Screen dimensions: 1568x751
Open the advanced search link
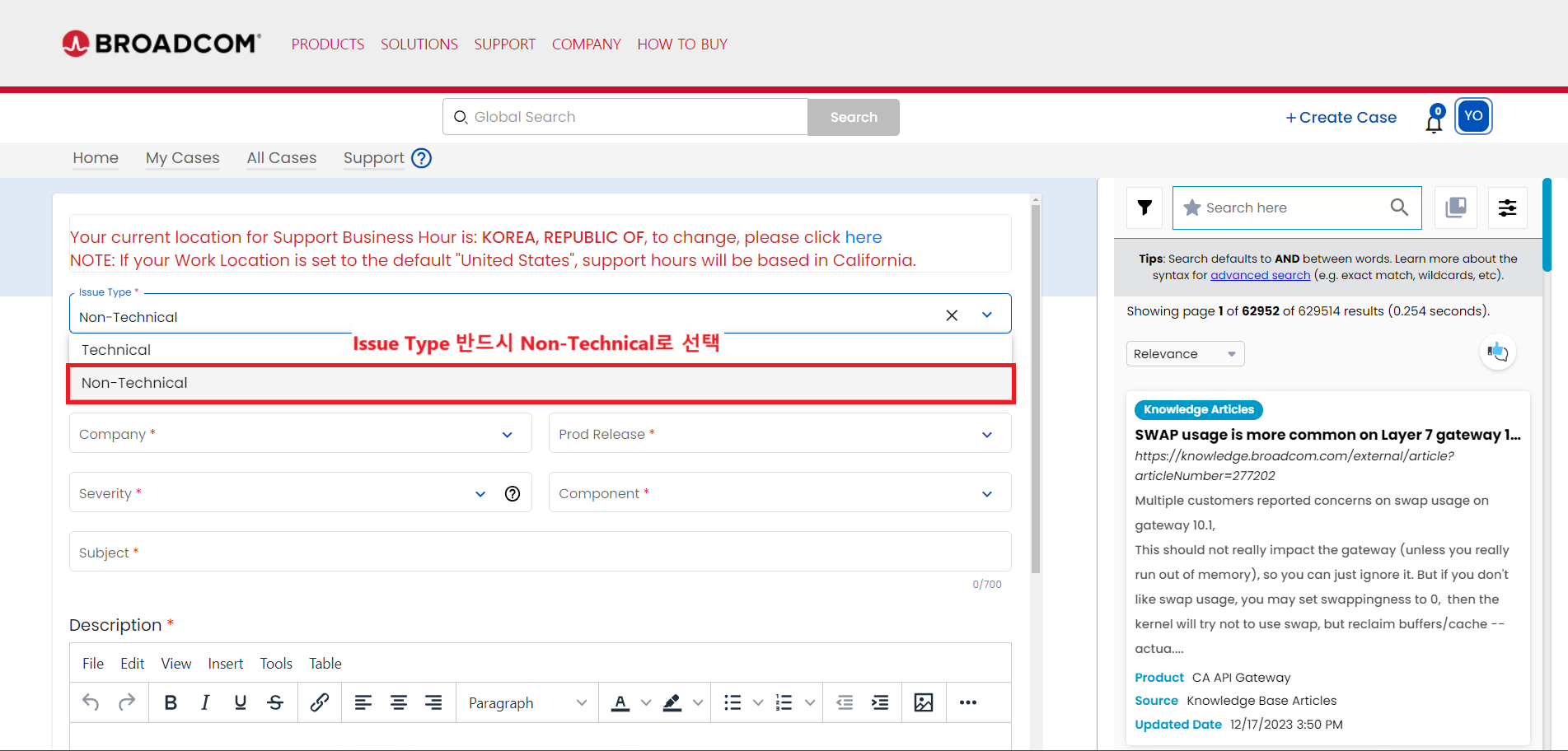tap(1260, 275)
